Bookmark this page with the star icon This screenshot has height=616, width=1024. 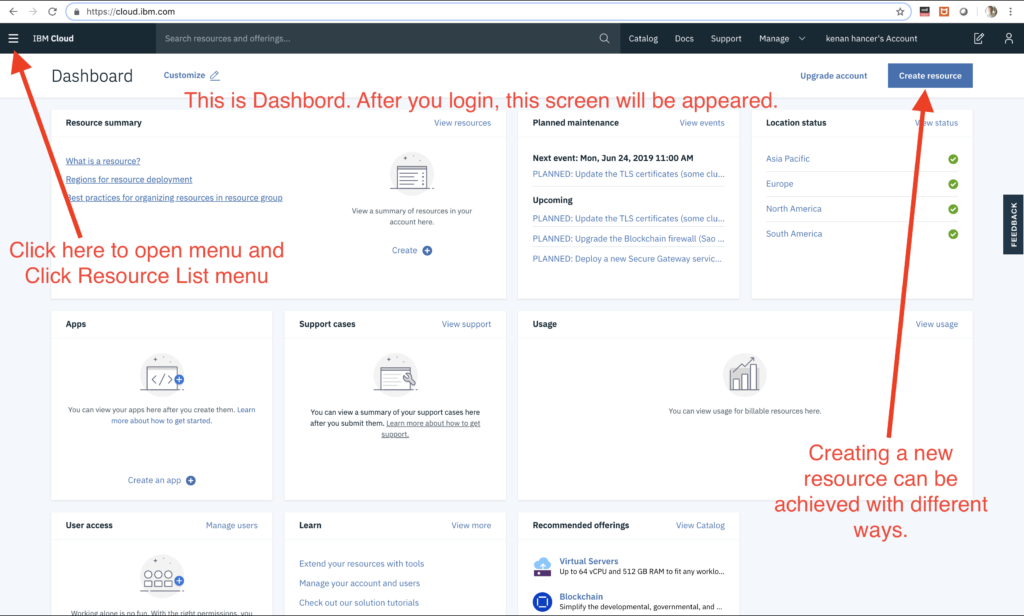point(900,12)
